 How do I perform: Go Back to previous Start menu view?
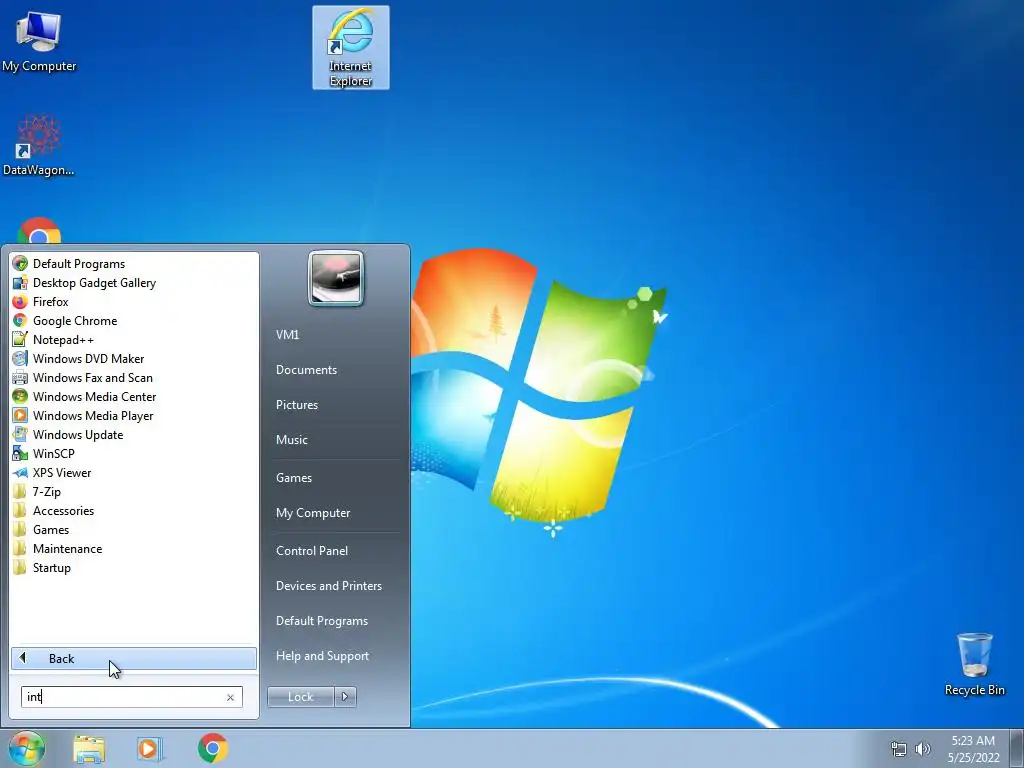pos(134,658)
